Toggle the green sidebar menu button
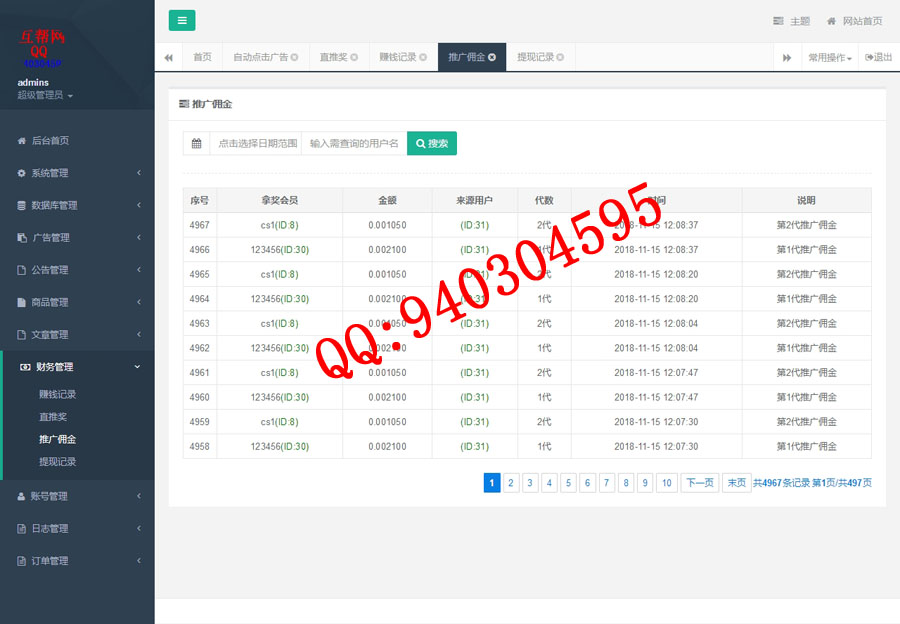The height and width of the screenshot is (624, 900). (x=182, y=21)
